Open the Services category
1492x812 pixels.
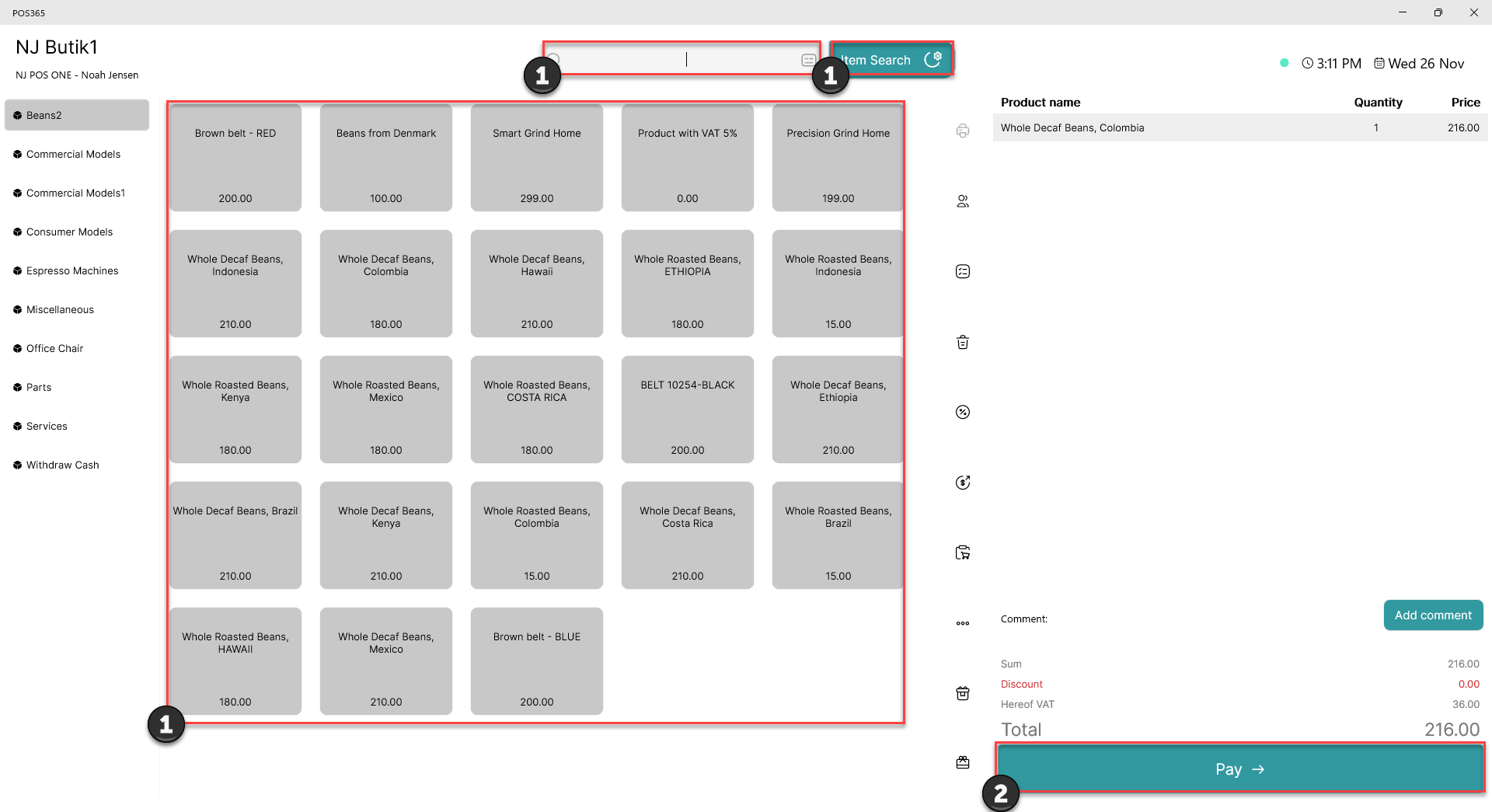(77, 426)
